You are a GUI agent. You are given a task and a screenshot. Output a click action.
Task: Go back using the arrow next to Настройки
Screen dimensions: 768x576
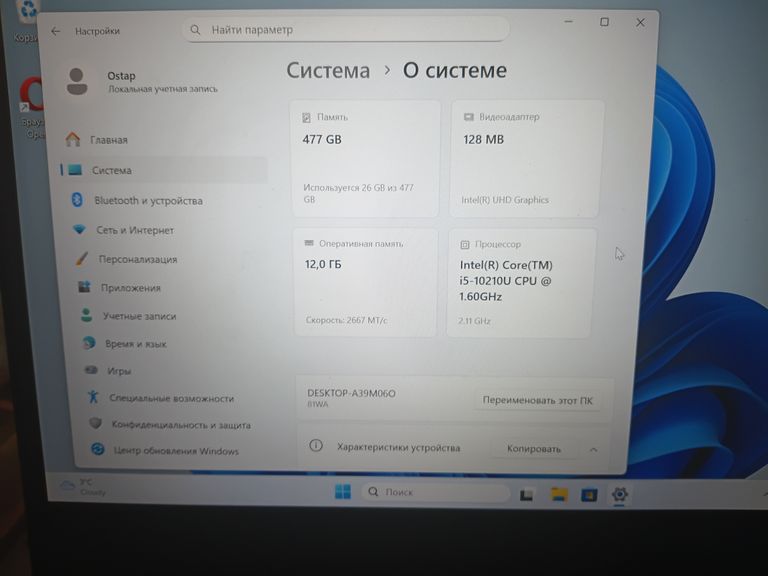(55, 31)
